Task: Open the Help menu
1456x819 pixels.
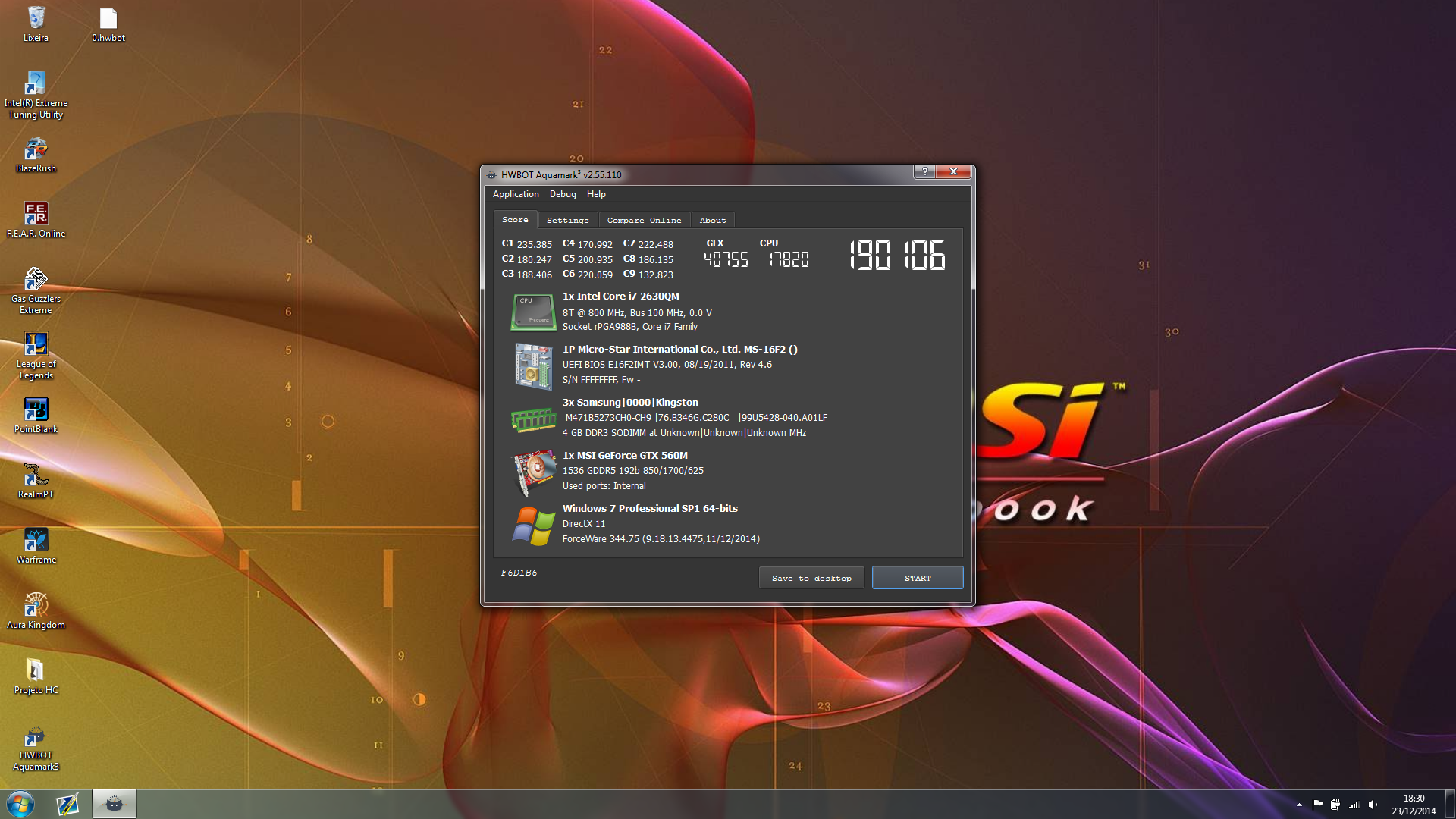Action: pyautogui.click(x=596, y=194)
